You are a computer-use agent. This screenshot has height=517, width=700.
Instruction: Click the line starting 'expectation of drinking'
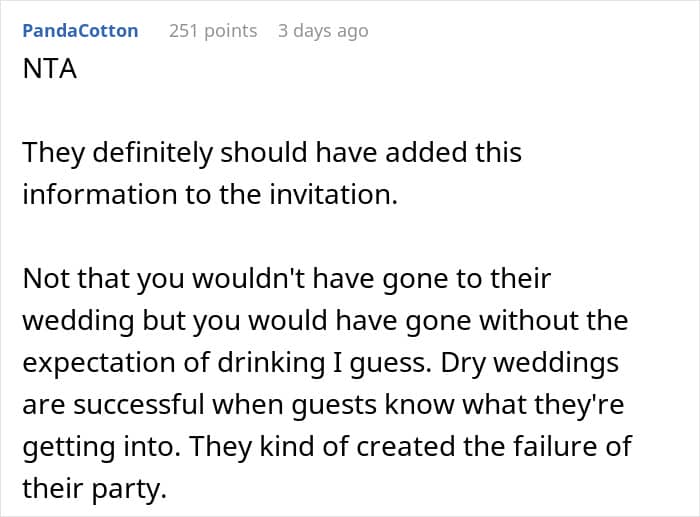(x=321, y=363)
